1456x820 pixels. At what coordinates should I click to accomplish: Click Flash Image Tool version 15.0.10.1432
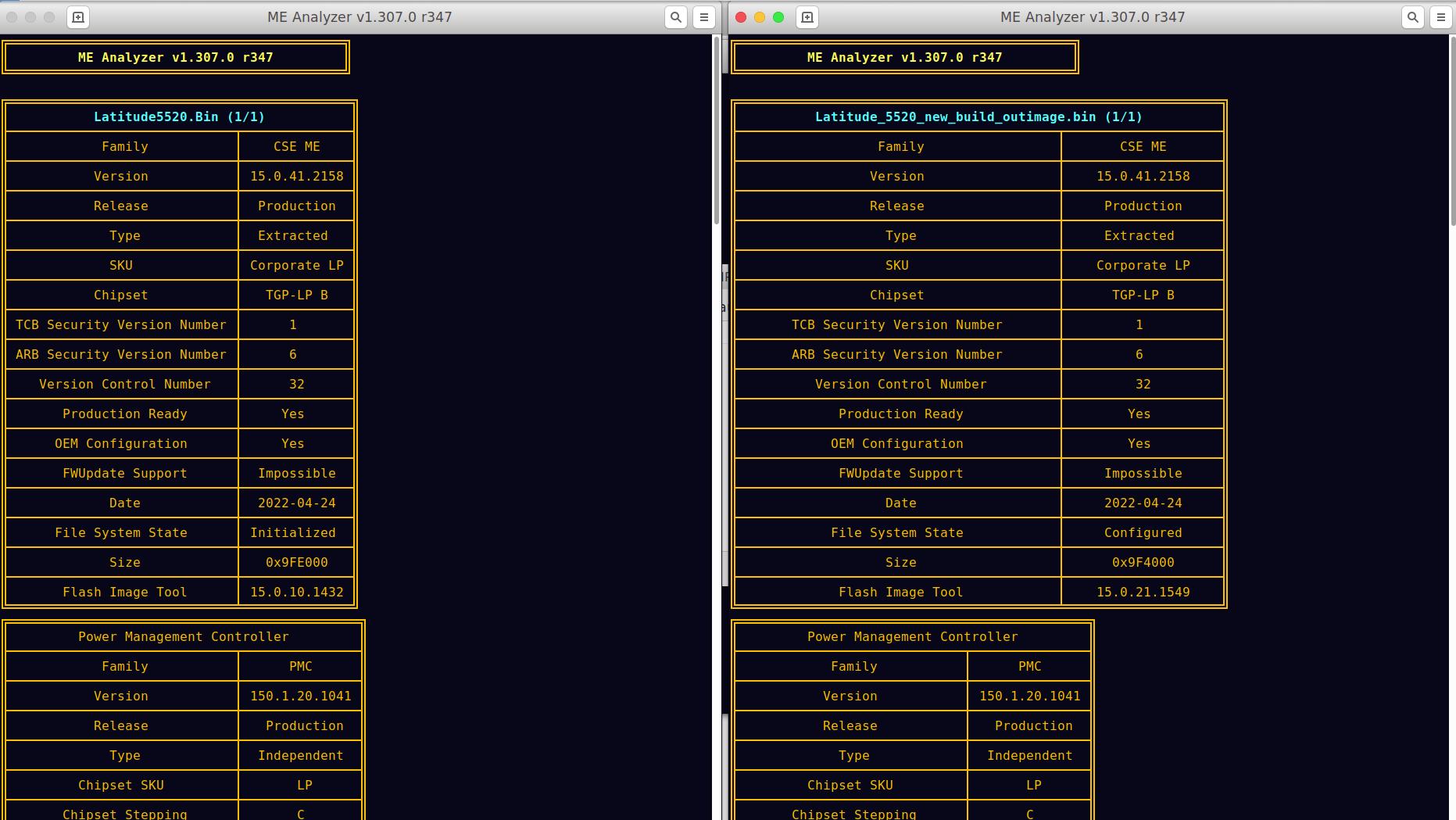[x=297, y=592]
